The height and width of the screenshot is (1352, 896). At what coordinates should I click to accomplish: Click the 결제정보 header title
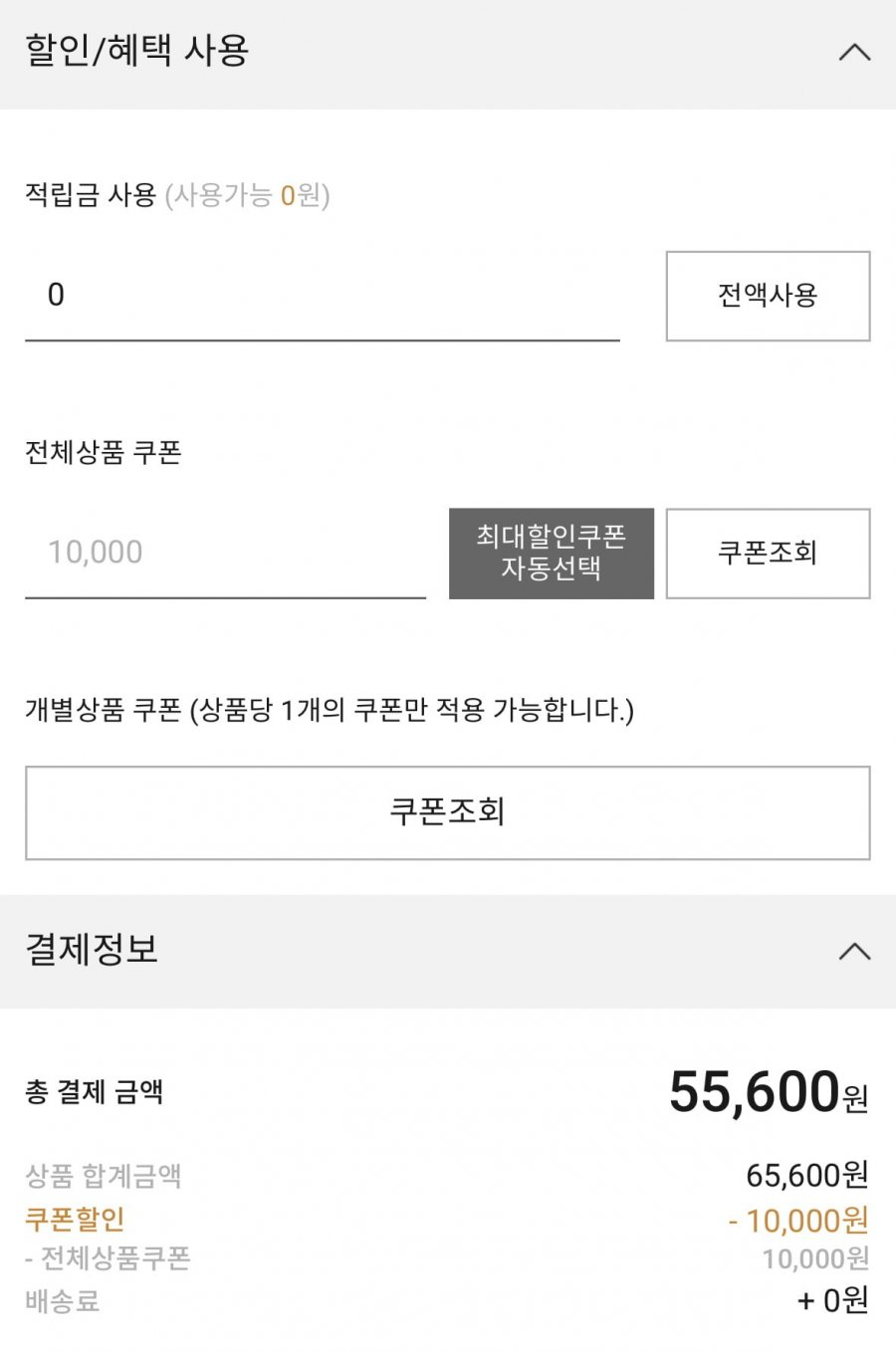pyautogui.click(x=92, y=949)
